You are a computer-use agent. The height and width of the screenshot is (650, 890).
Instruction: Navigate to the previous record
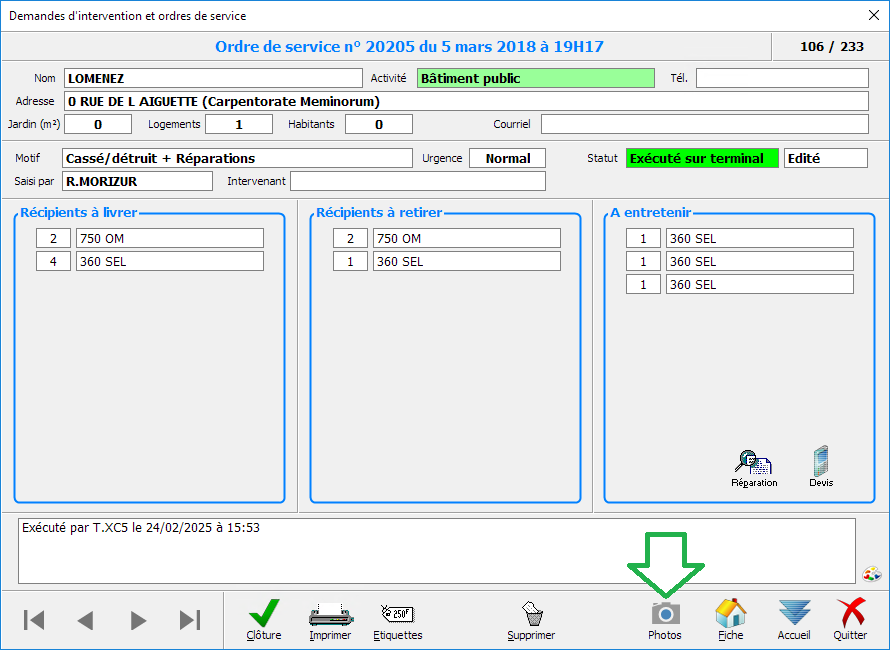(86, 620)
